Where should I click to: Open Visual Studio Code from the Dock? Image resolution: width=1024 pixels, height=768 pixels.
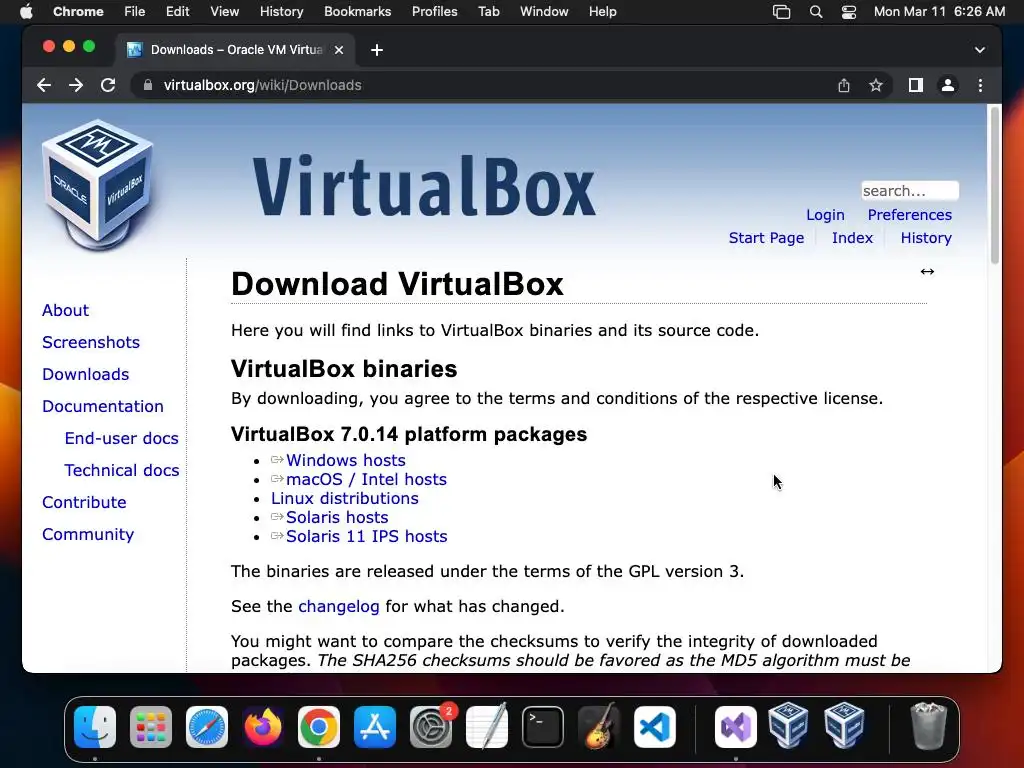(x=654, y=727)
